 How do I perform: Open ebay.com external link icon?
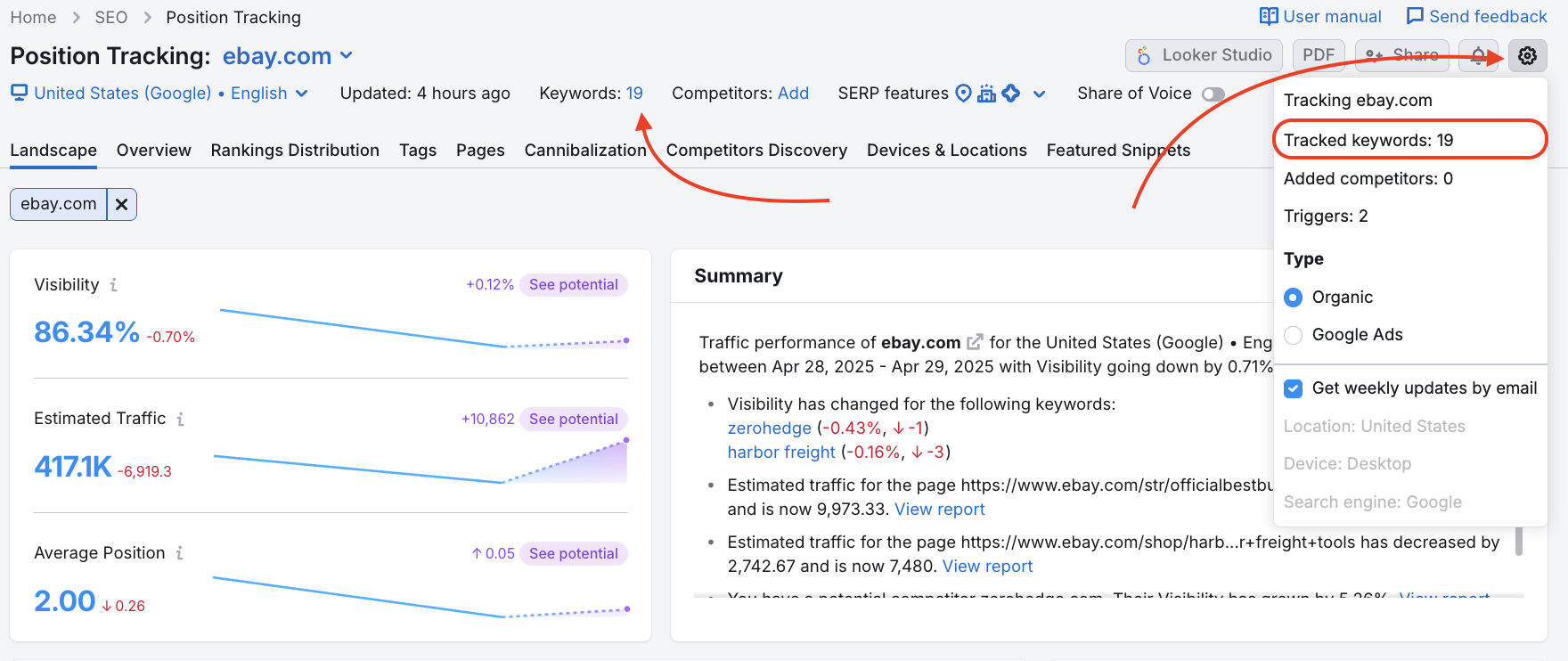tap(975, 342)
